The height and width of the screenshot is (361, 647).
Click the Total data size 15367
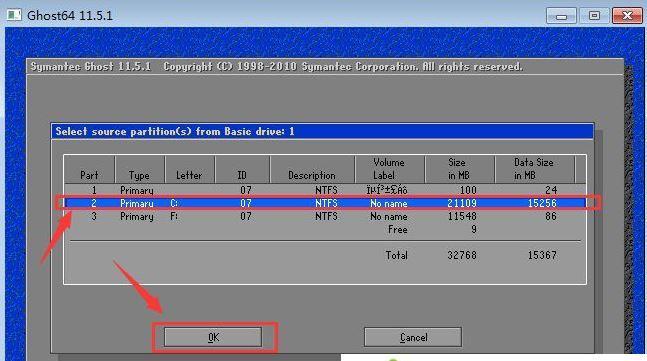click(542, 255)
